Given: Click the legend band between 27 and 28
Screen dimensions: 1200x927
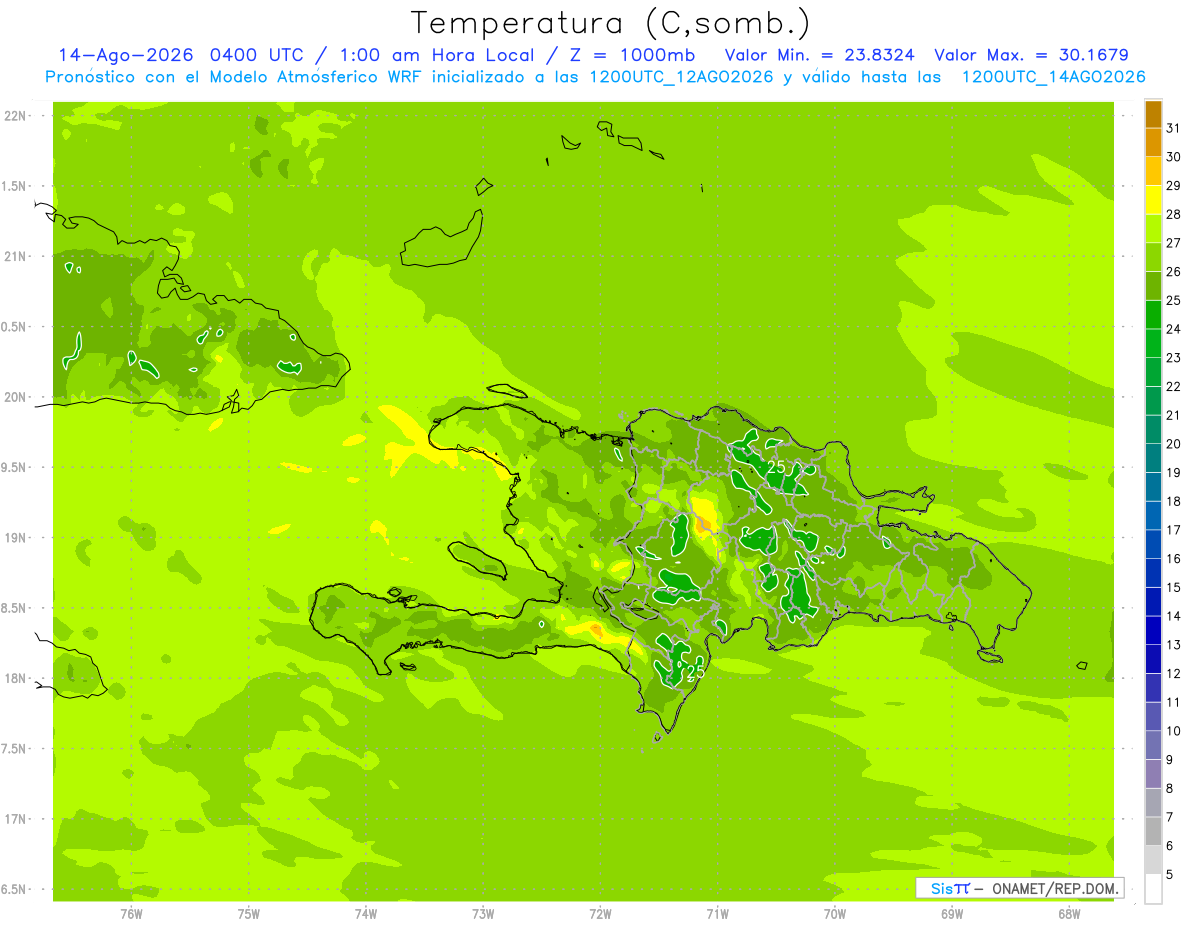Looking at the screenshot, I should click(x=1153, y=229).
